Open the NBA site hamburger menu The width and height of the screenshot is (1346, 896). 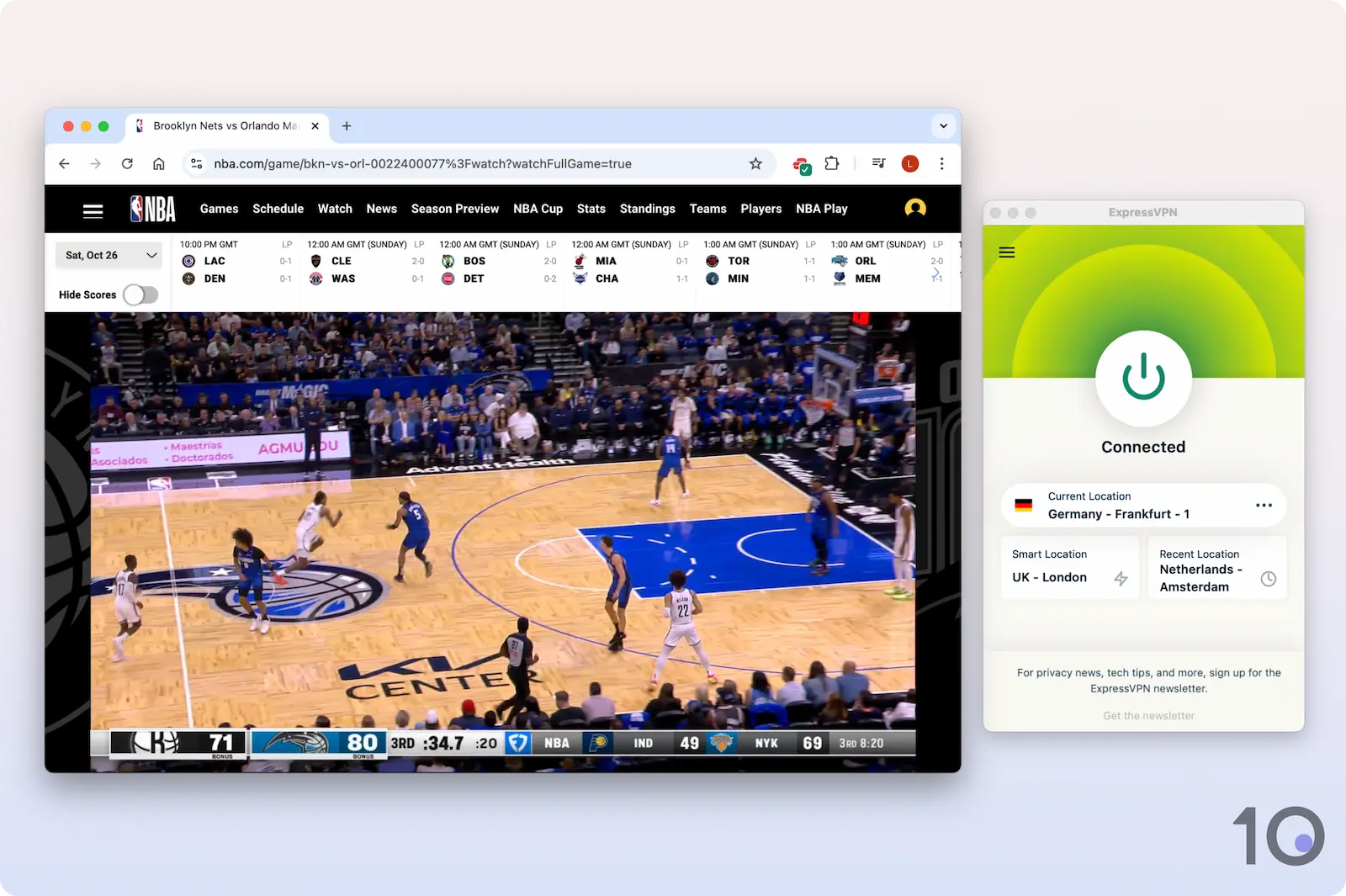coord(93,210)
